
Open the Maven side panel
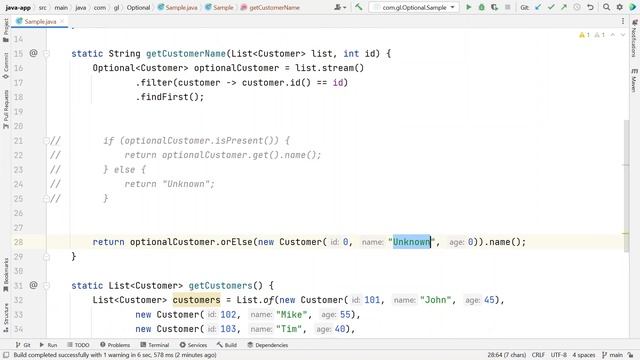coord(634,80)
